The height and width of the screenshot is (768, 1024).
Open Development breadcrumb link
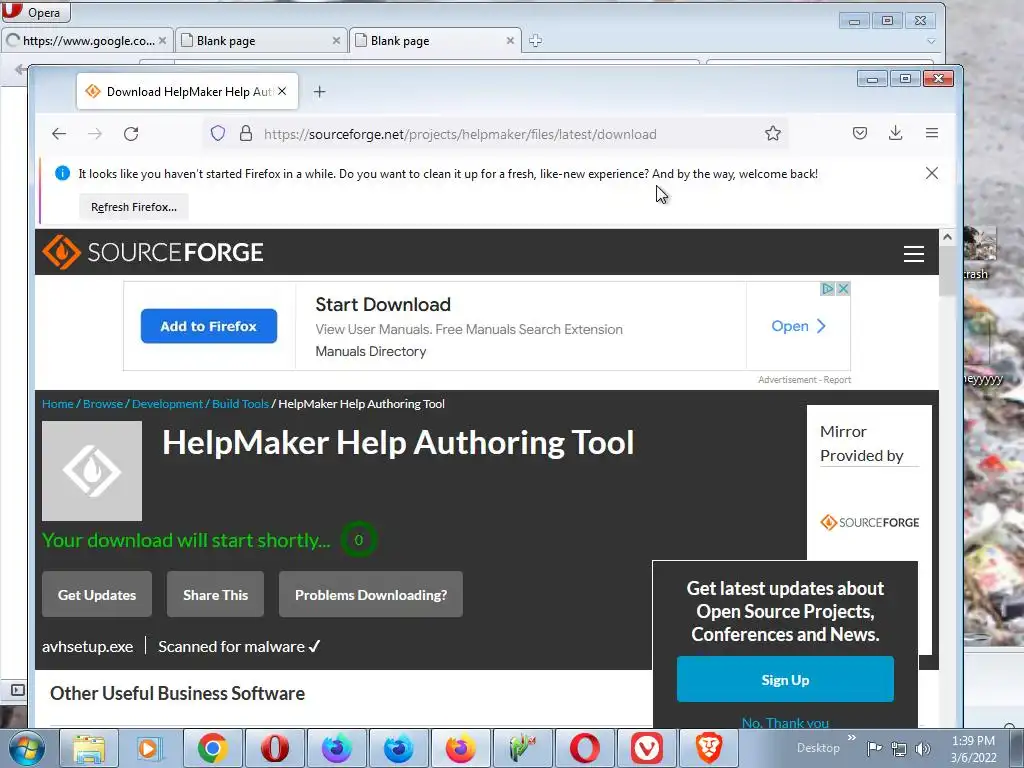[167, 404]
